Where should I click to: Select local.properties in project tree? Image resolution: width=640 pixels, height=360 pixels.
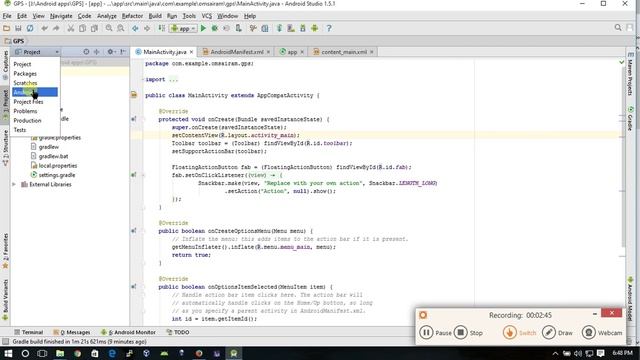[53, 166]
